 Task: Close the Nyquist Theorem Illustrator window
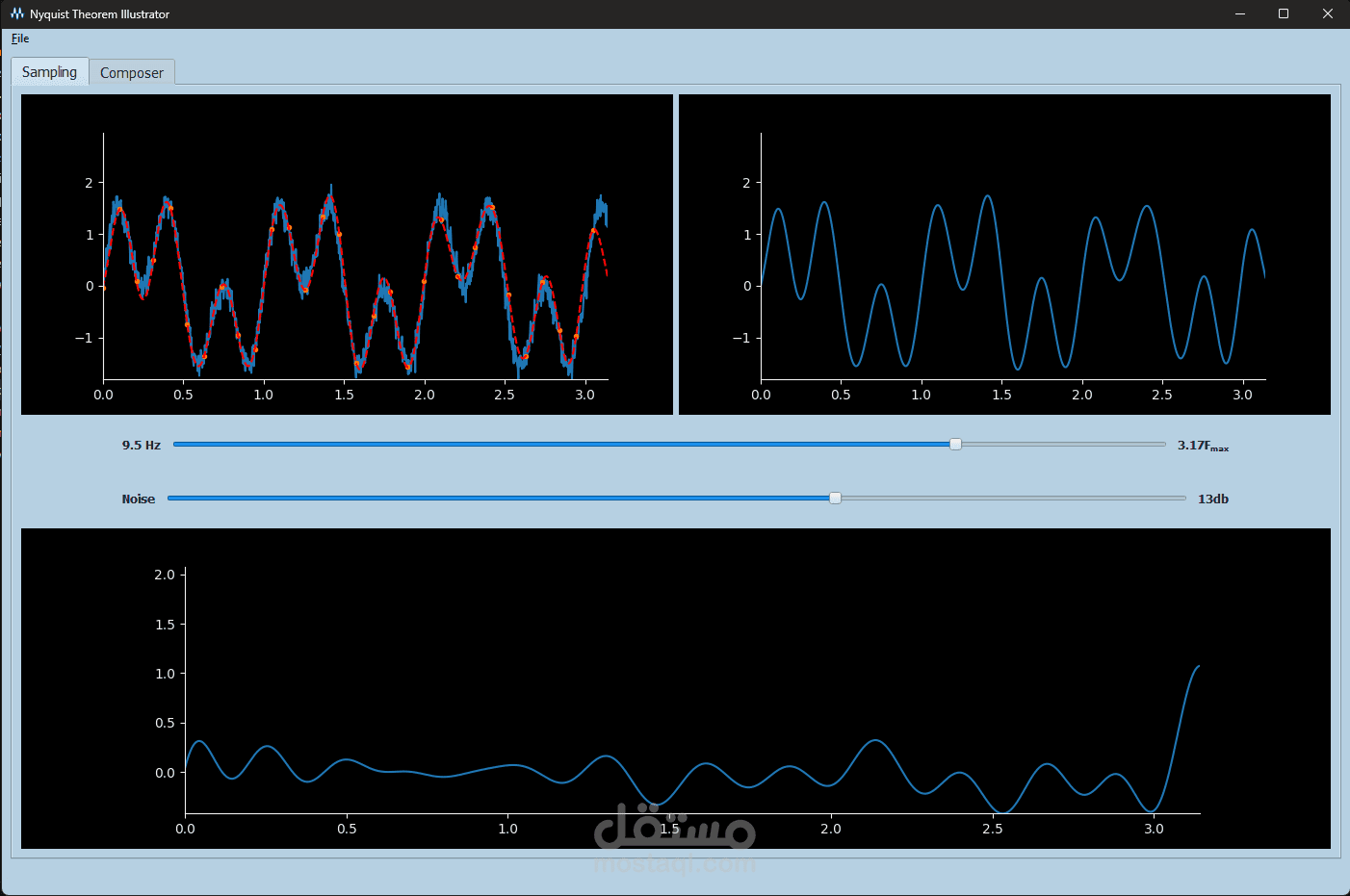click(1328, 13)
